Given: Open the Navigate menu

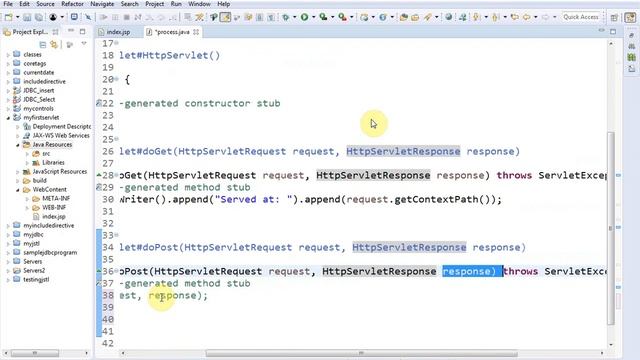Looking at the screenshot, I should coord(102,4).
